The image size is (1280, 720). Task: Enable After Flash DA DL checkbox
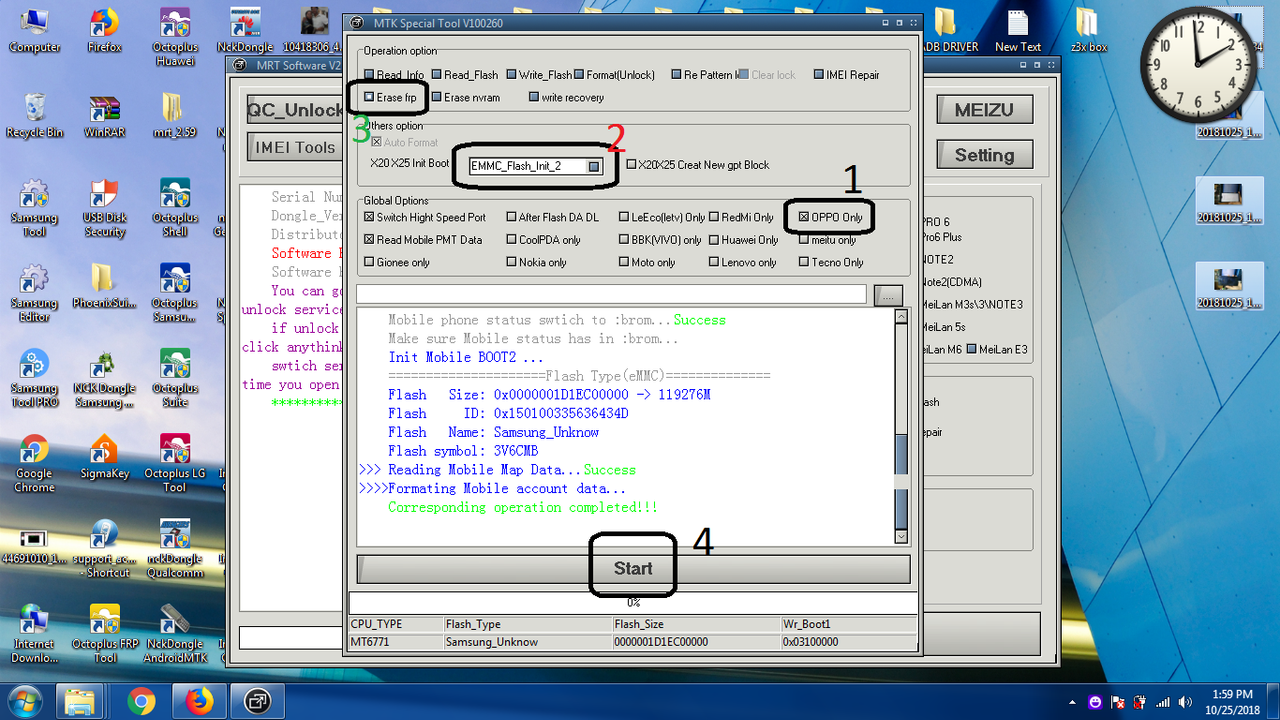pyautogui.click(x=511, y=217)
